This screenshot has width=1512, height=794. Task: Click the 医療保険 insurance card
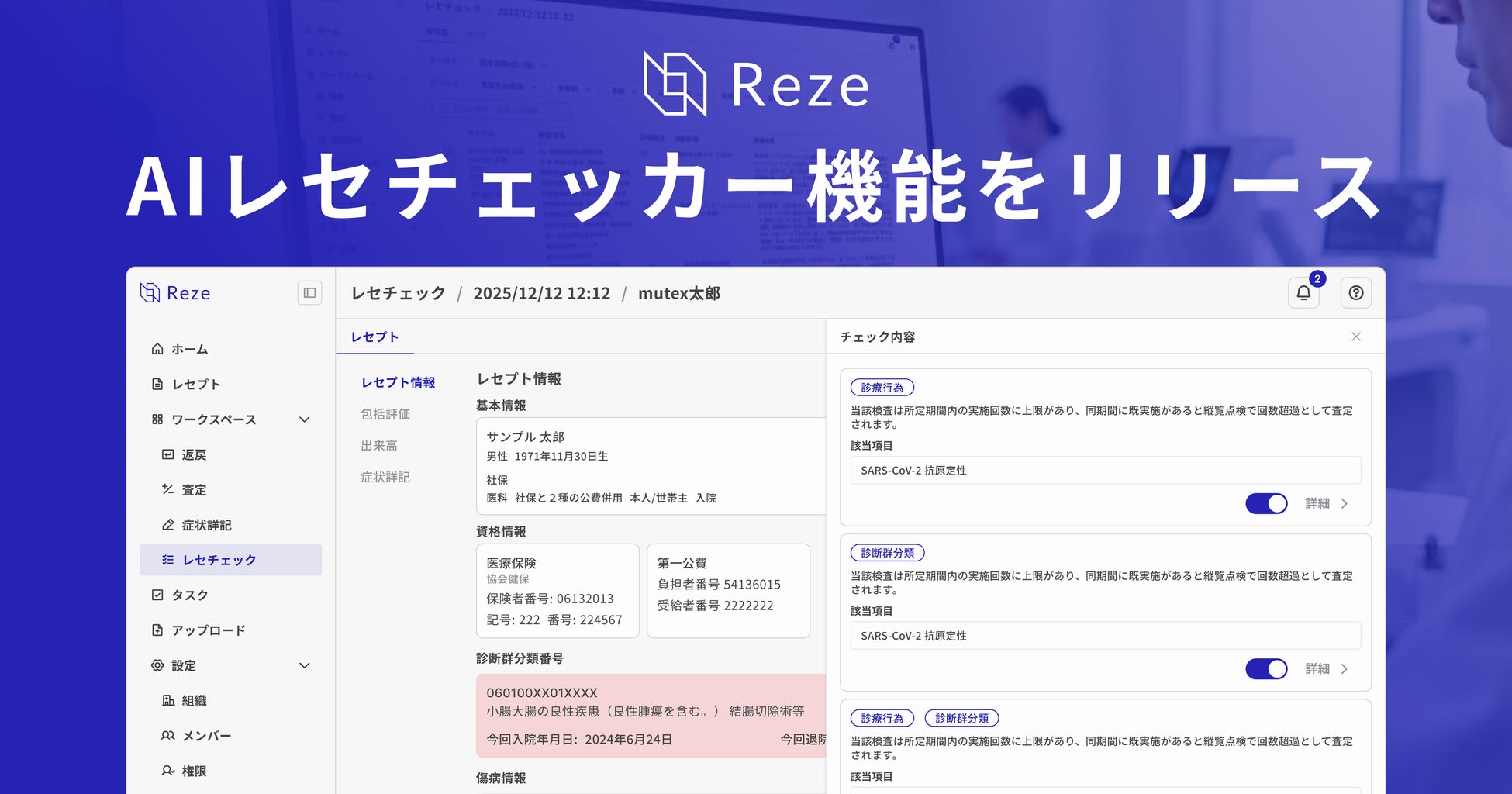pos(558,591)
